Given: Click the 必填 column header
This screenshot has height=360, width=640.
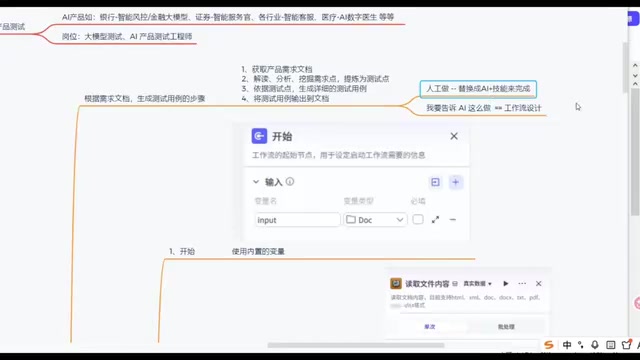Looking at the screenshot, I should pyautogui.click(x=418, y=201).
